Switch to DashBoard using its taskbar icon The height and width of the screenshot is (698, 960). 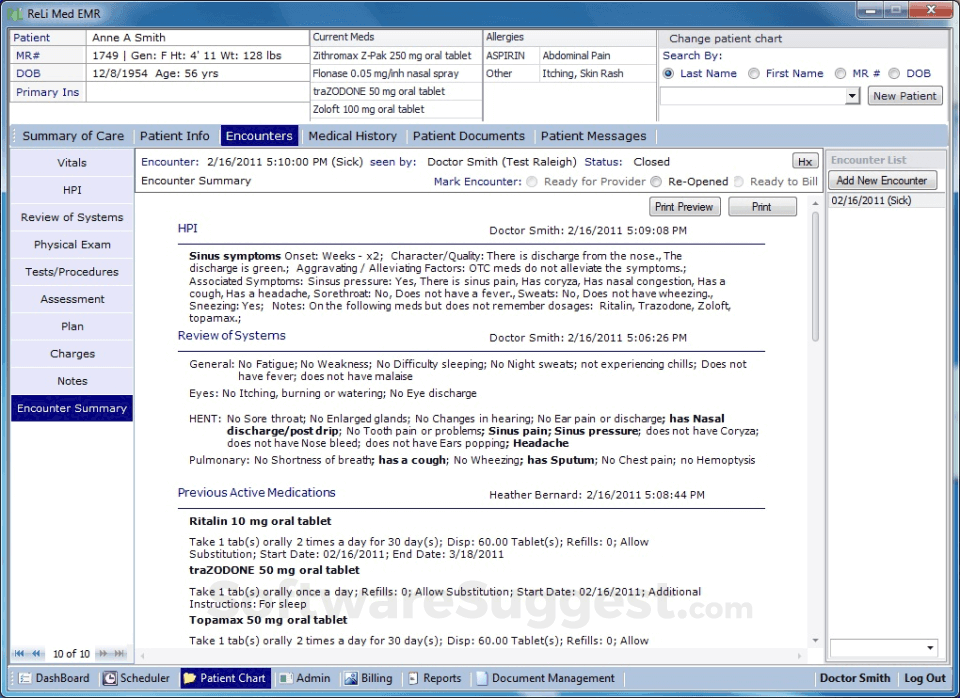tap(53, 678)
